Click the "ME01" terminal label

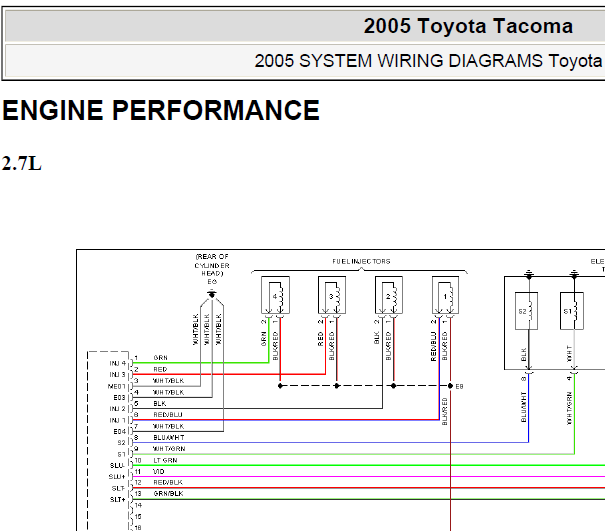coord(117,386)
